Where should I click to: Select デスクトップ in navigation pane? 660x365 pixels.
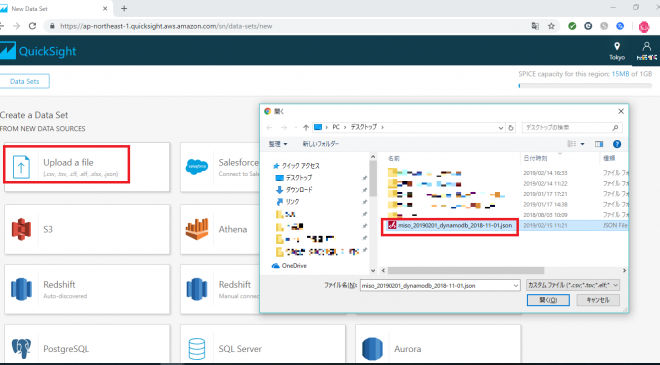click(x=294, y=178)
